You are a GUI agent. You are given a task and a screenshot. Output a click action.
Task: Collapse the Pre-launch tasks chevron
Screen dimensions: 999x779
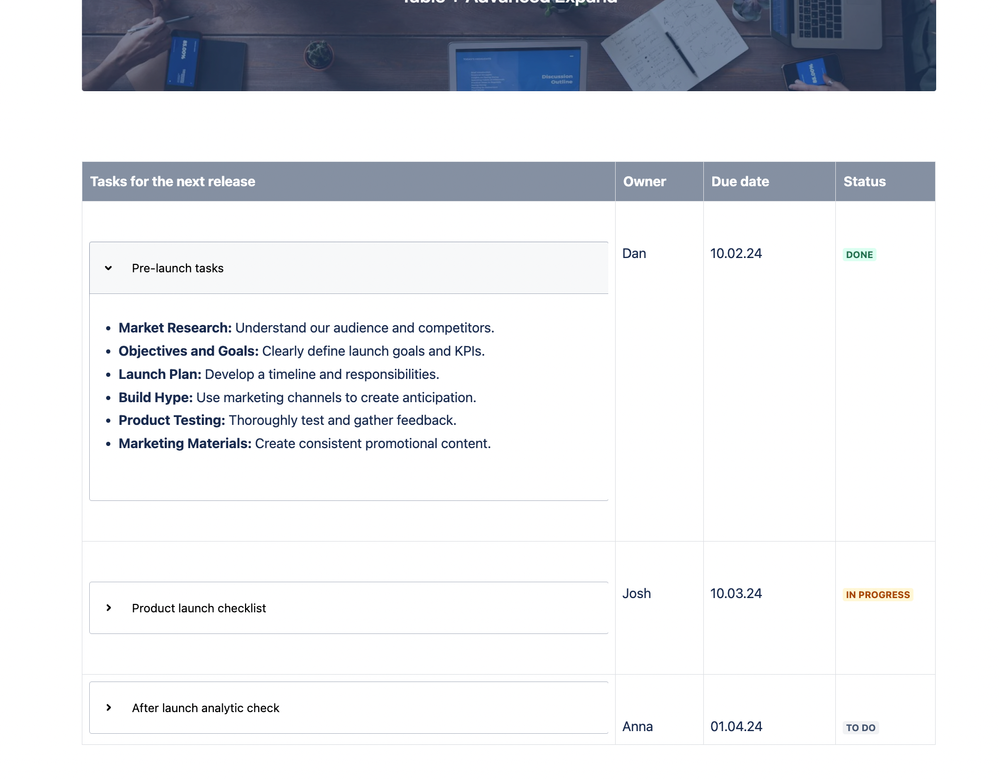108,268
